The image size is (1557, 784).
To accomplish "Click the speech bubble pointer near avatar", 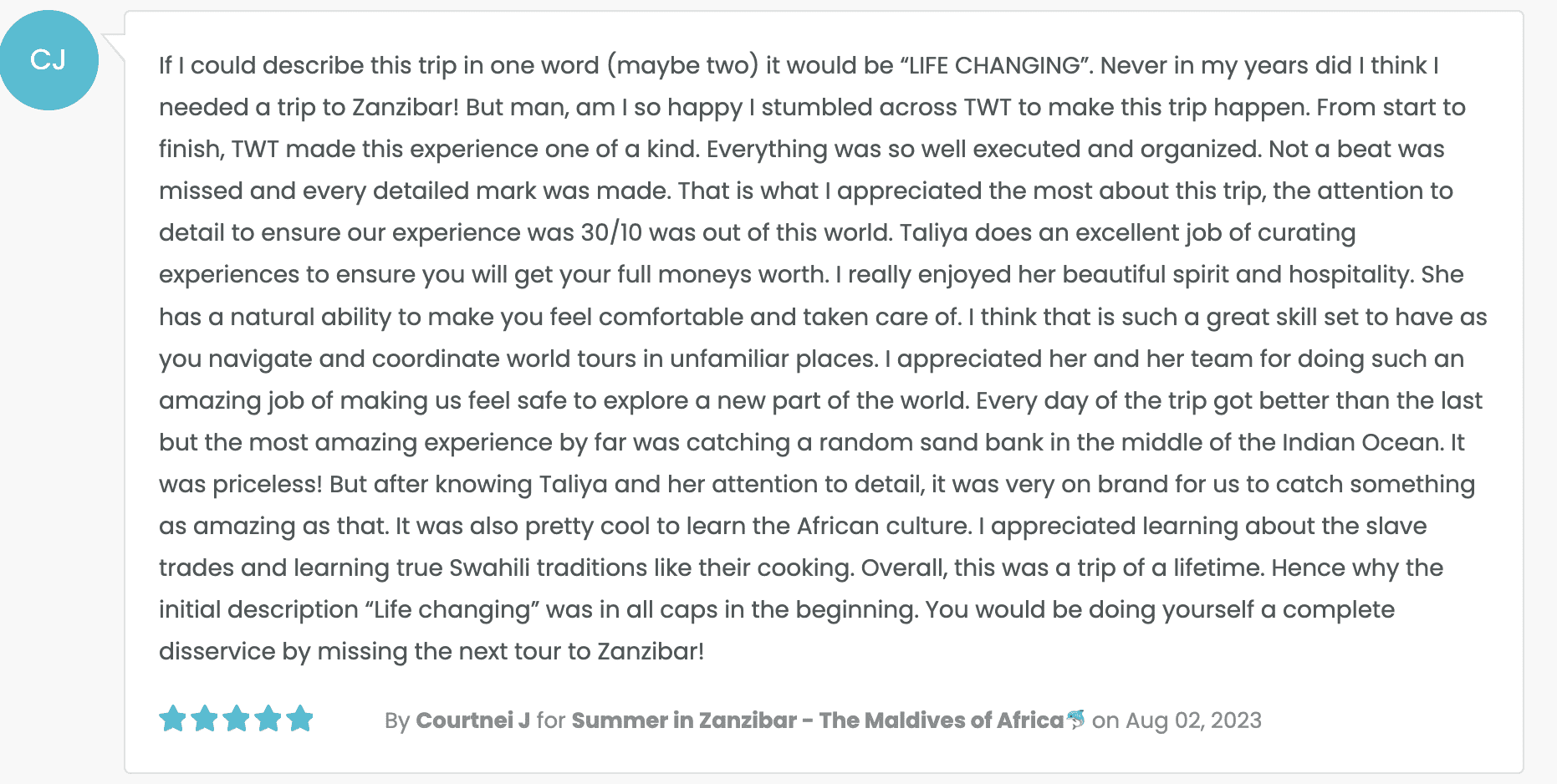I will point(113,47).
